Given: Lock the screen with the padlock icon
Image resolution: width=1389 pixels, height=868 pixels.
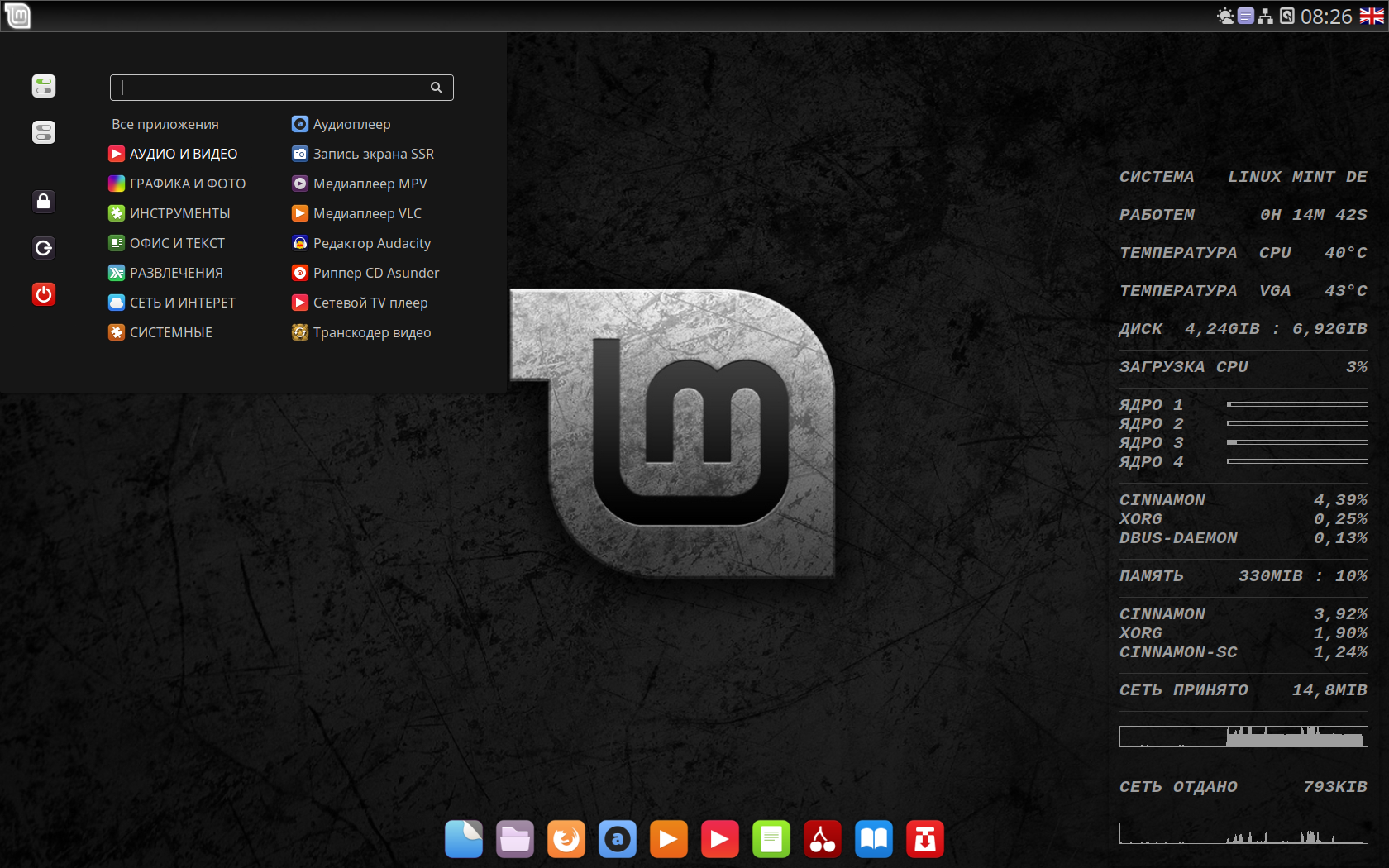Looking at the screenshot, I should [44, 201].
